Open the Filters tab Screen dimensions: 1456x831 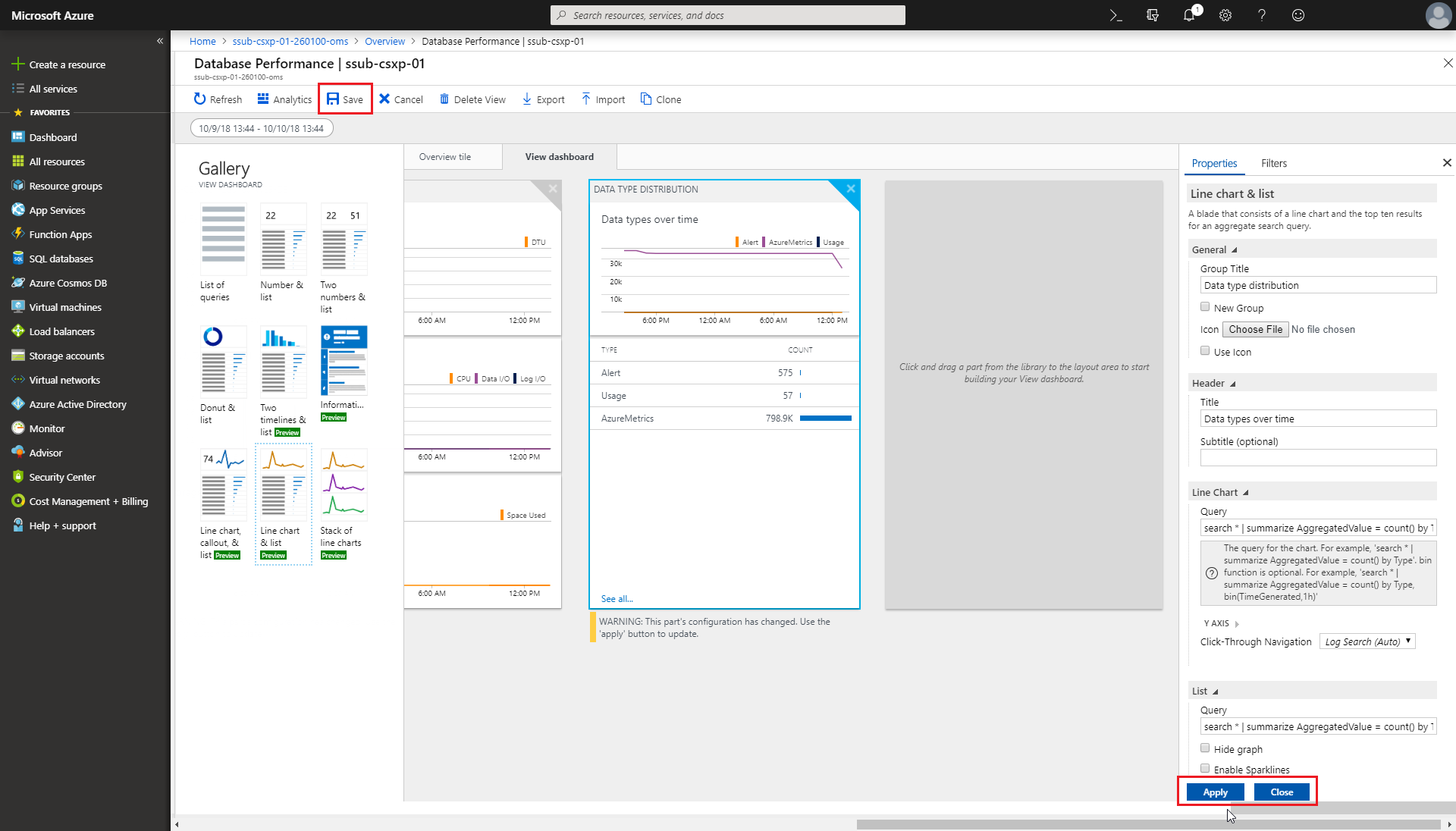pyautogui.click(x=1273, y=163)
